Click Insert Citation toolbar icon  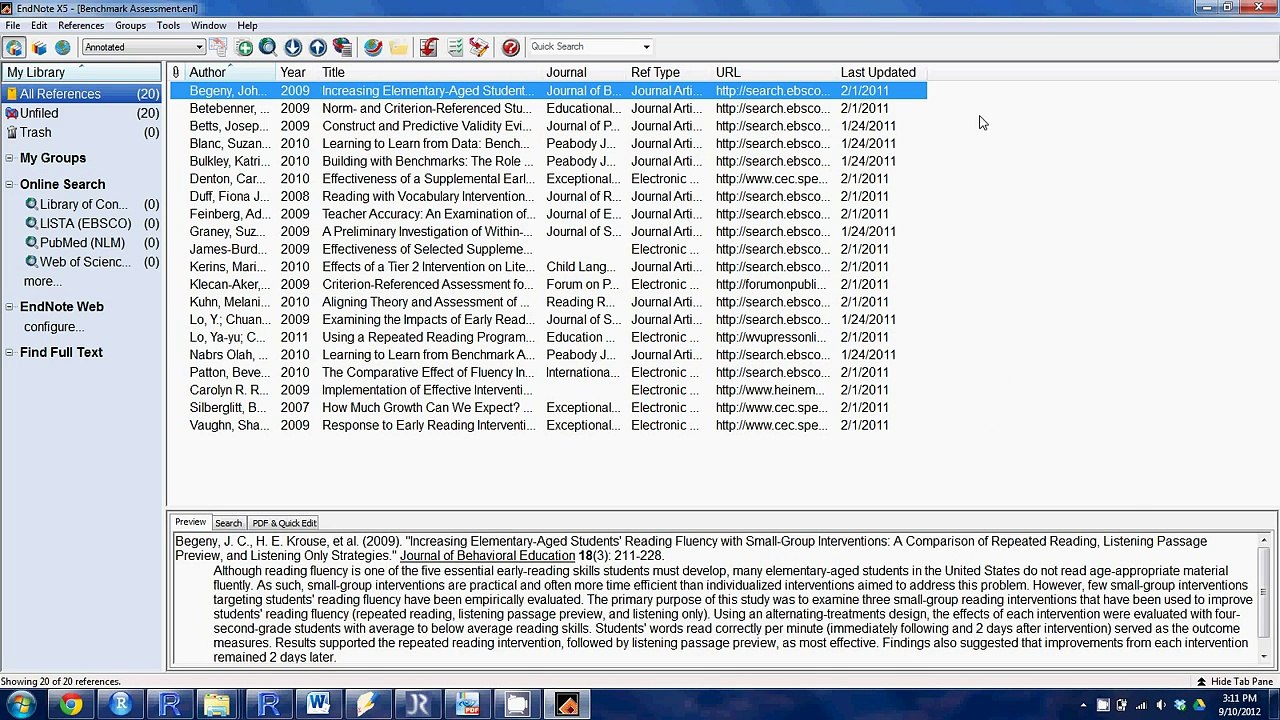click(429, 47)
